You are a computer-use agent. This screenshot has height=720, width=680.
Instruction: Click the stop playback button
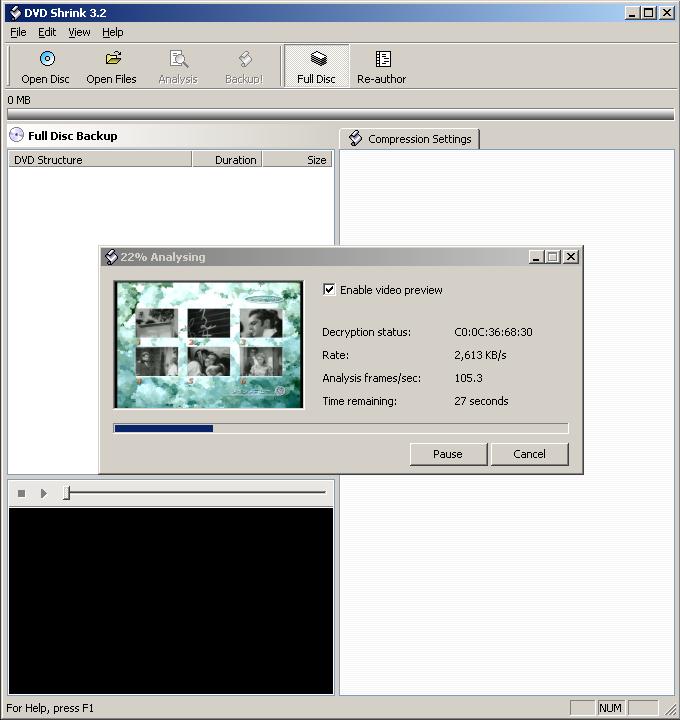point(21,493)
